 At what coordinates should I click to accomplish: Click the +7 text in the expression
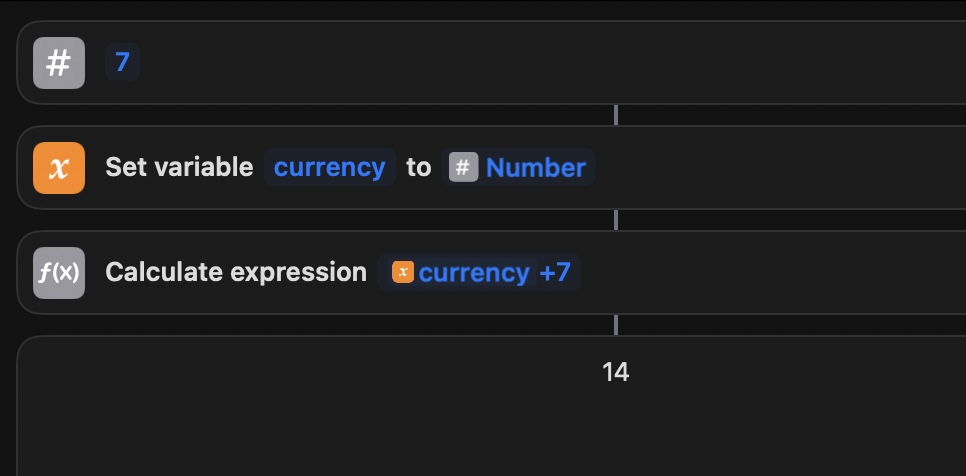tap(555, 272)
